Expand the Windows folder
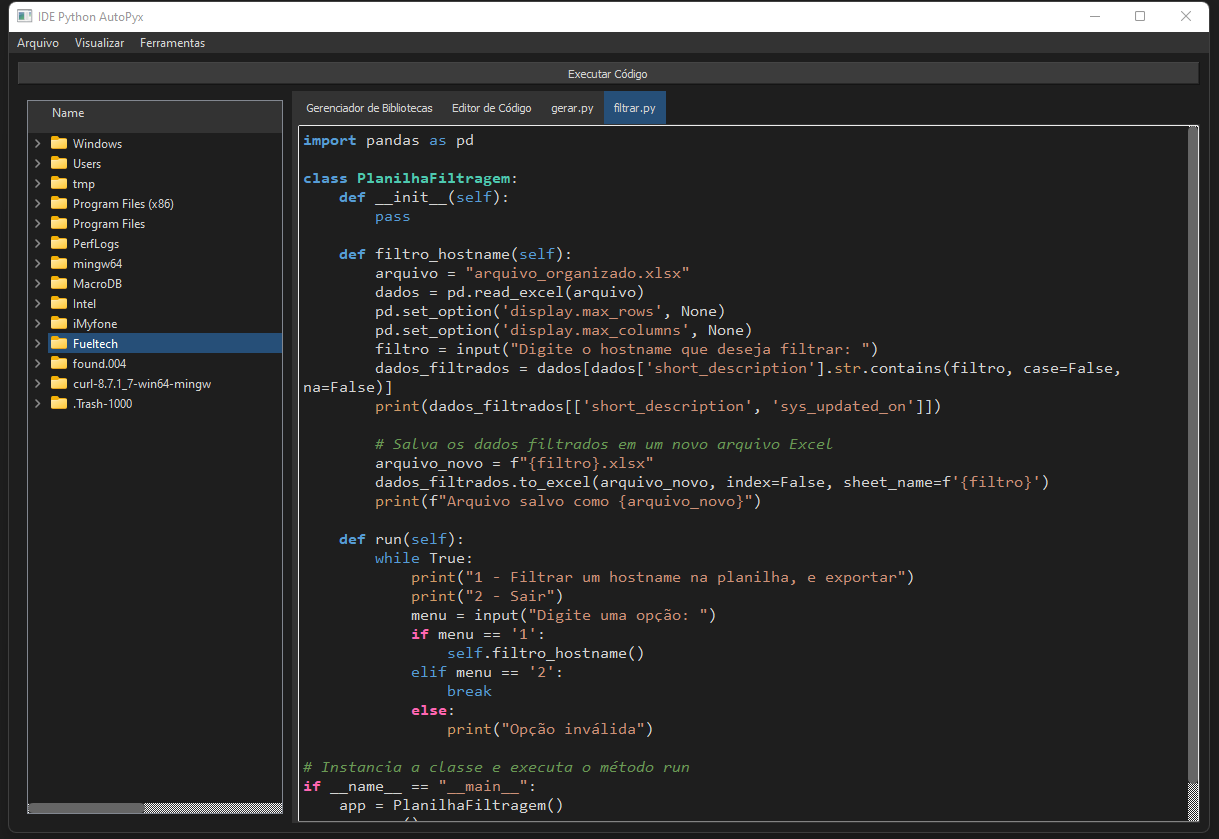Screen dimensions: 1219x839 click(38, 143)
